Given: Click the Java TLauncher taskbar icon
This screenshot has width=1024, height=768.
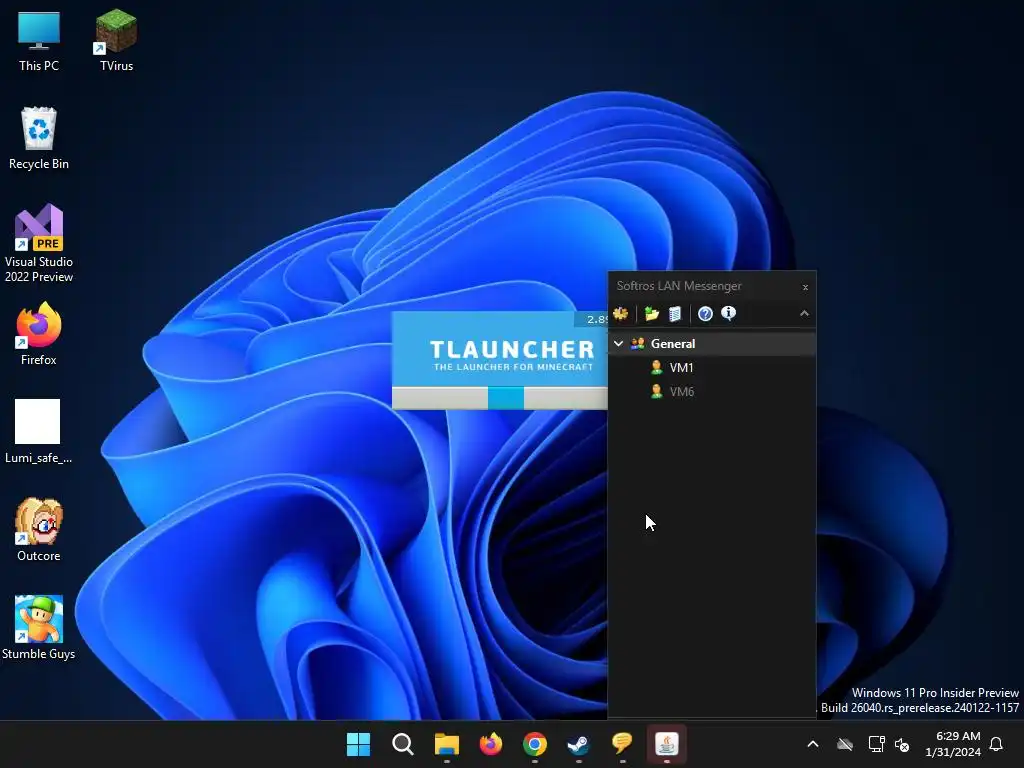Looking at the screenshot, I should point(667,744).
